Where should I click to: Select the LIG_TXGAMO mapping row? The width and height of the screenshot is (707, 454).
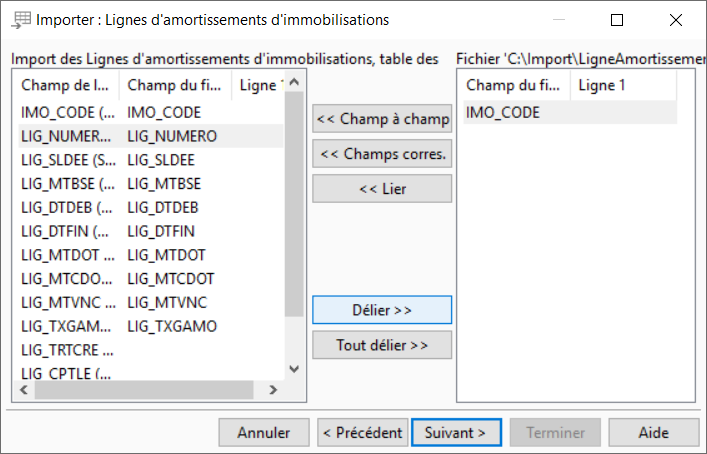151,326
